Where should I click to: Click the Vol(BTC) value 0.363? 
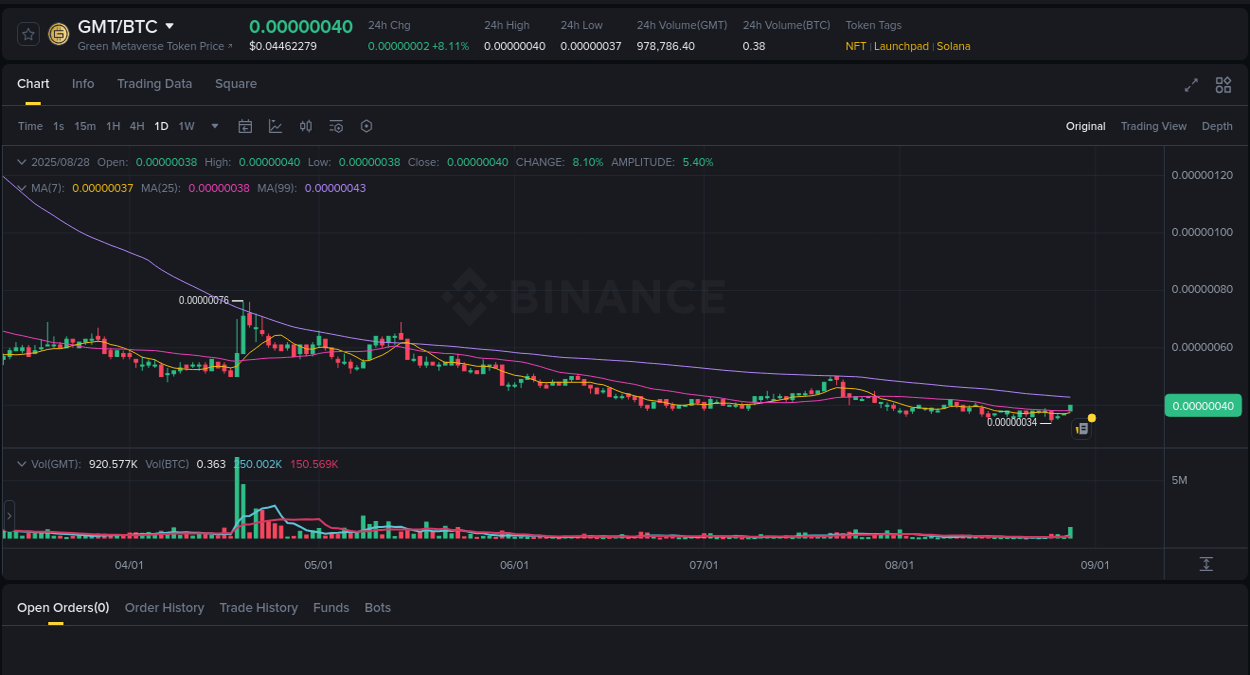click(211, 464)
